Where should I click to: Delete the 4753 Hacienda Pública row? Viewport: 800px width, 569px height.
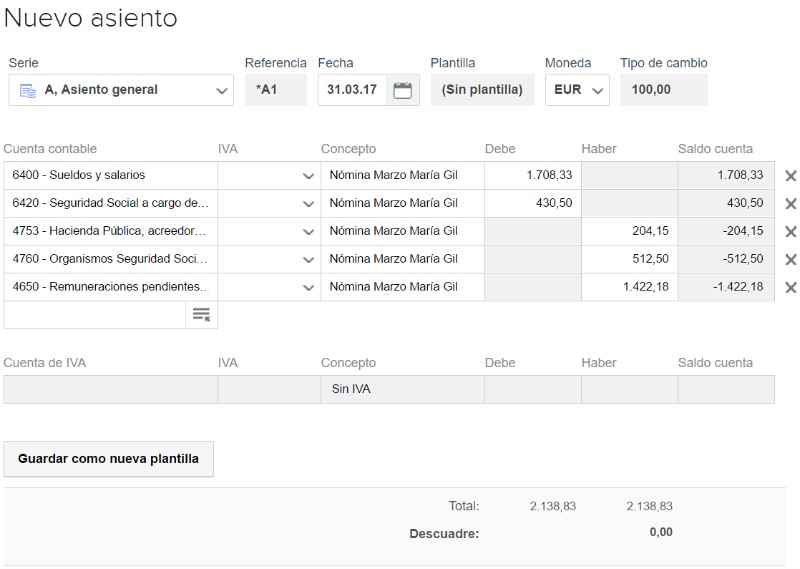click(790, 232)
